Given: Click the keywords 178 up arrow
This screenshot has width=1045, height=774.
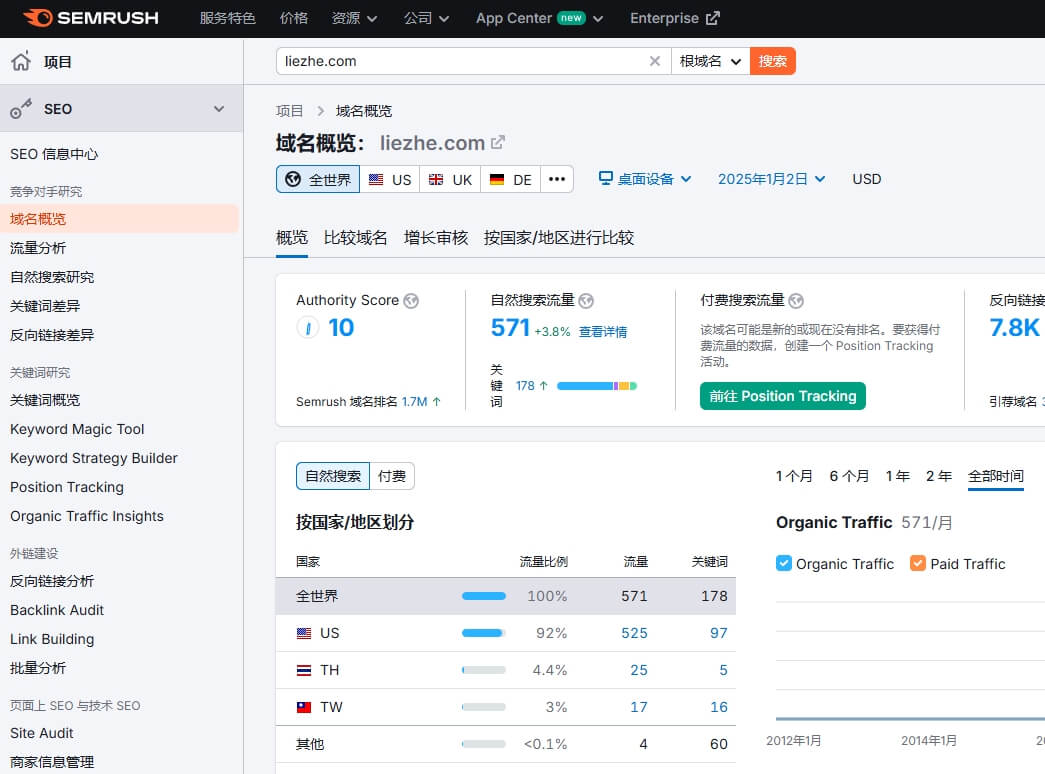Looking at the screenshot, I should point(543,385).
